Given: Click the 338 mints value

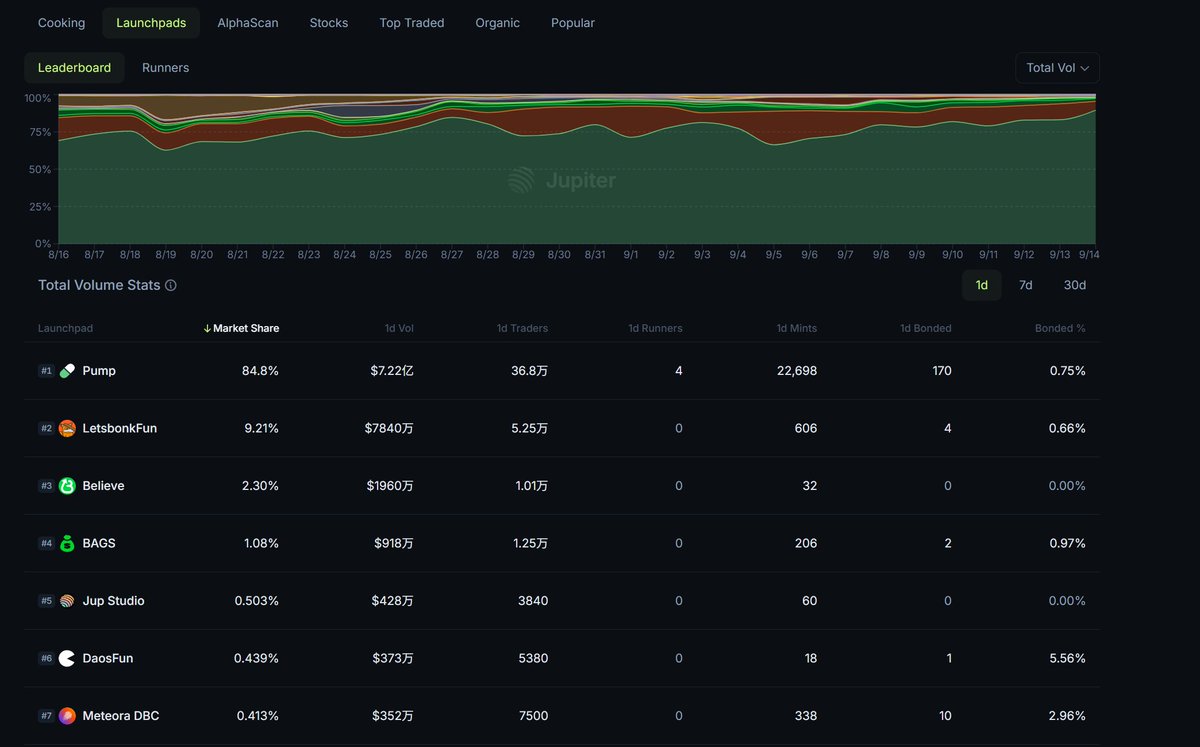Looking at the screenshot, I should point(806,716).
